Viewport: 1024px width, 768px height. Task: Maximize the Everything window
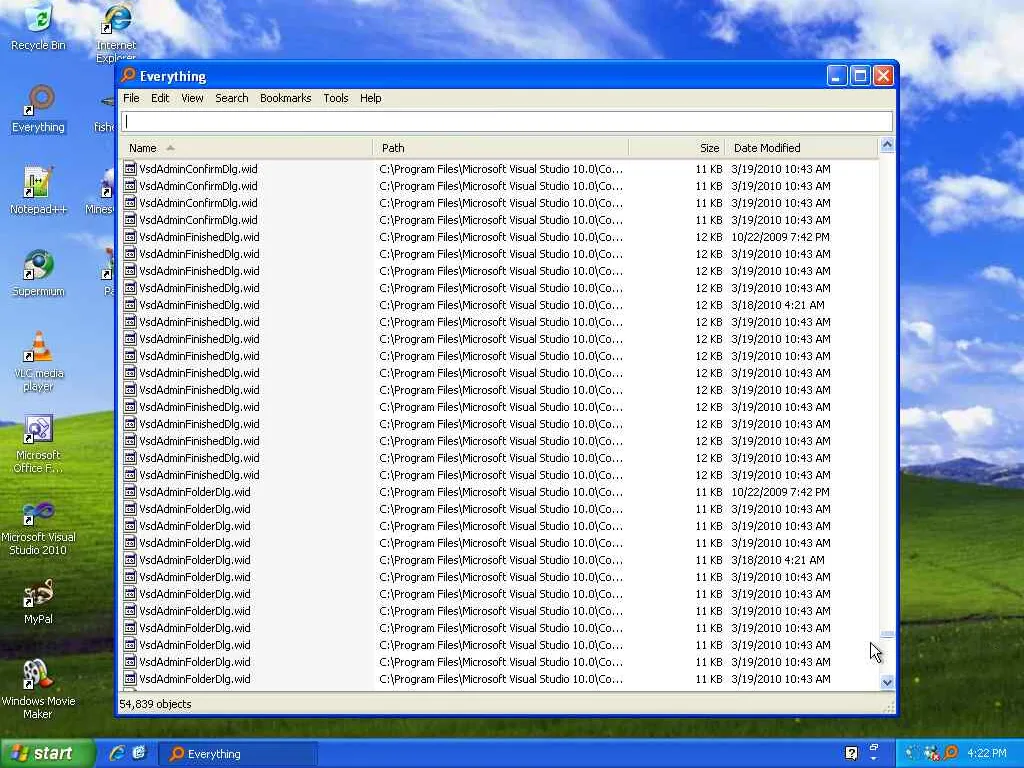pos(860,76)
